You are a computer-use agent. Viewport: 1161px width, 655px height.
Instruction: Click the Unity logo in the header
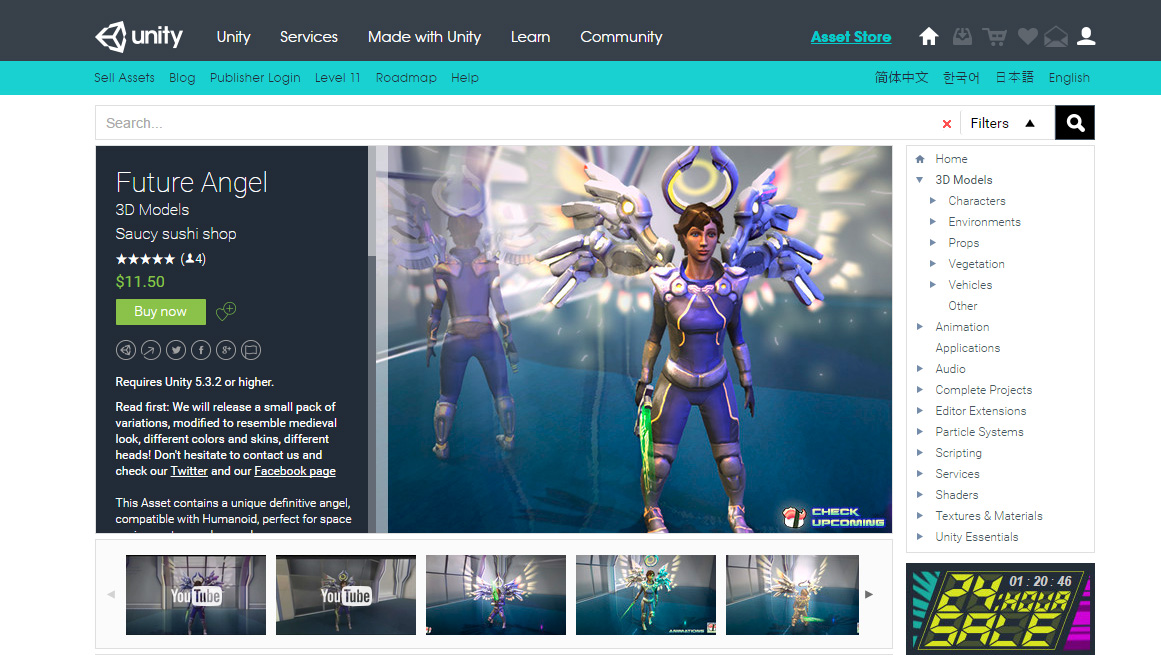point(139,36)
